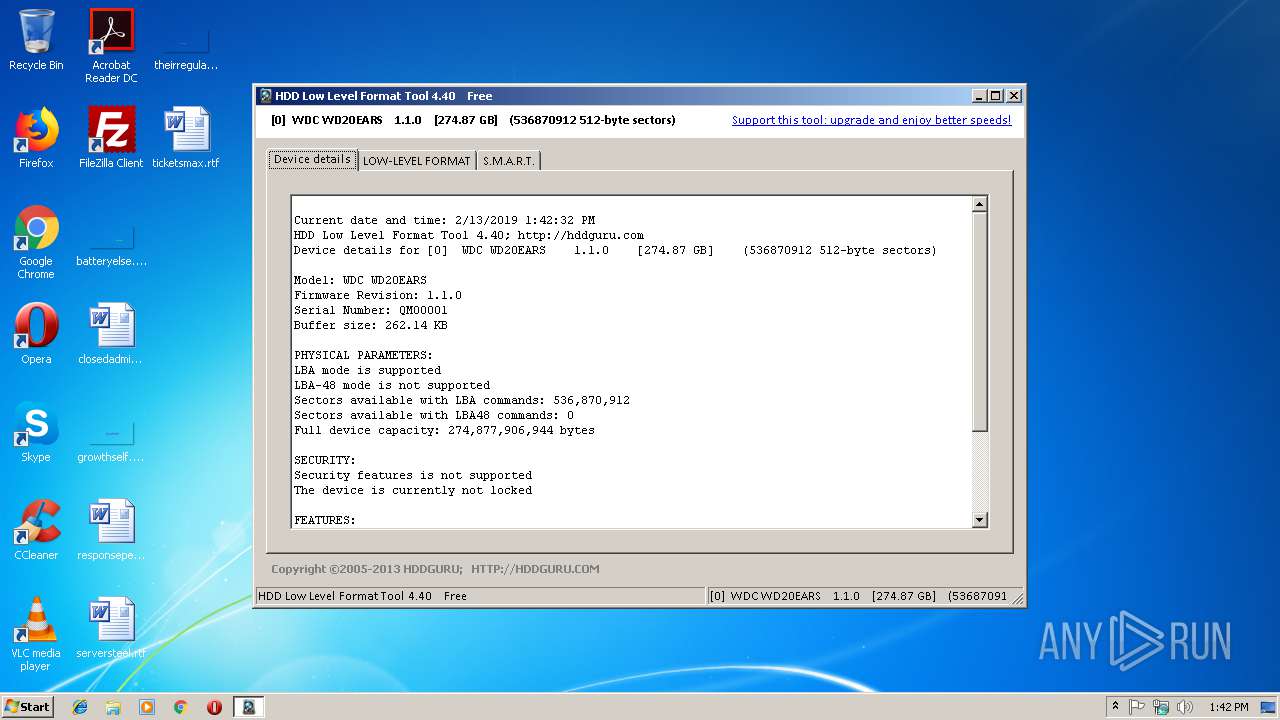Click the 'Firmware Revision: 1.1.0' line
The image size is (1280, 720).
(378, 295)
